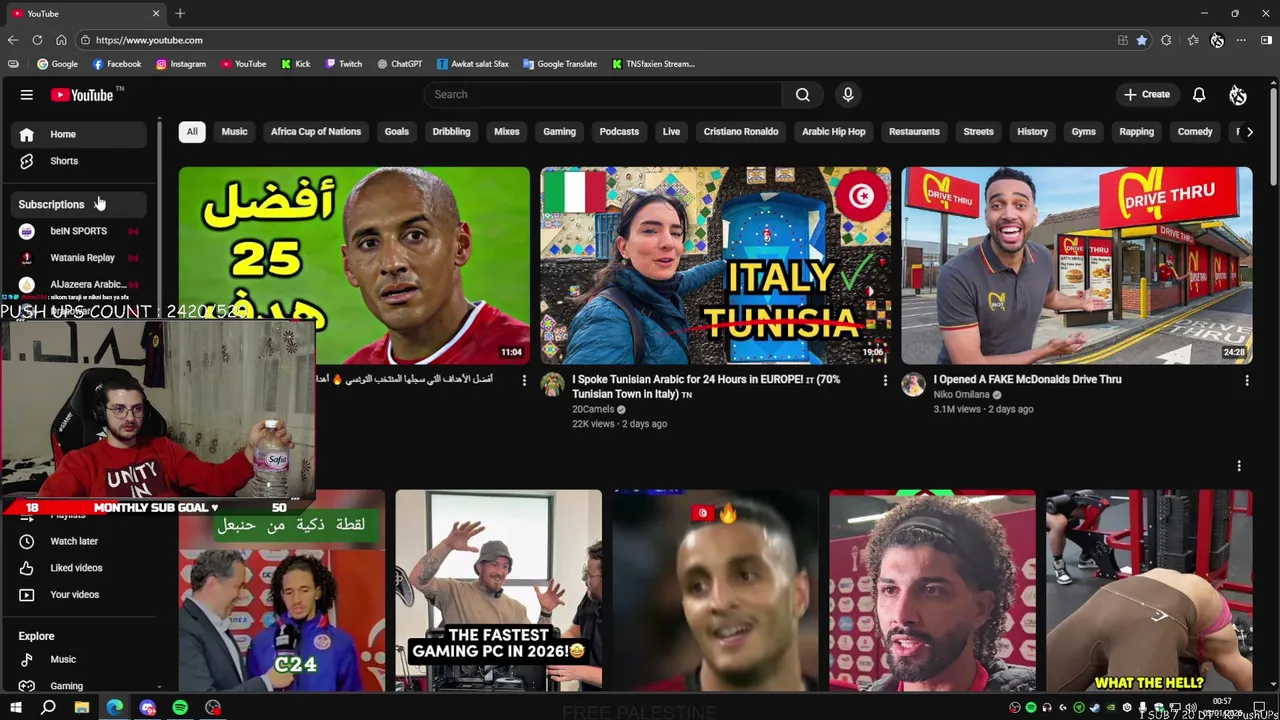The width and height of the screenshot is (1280, 720).
Task: Open Watania Replay channel subscription
Action: pyautogui.click(x=80, y=258)
